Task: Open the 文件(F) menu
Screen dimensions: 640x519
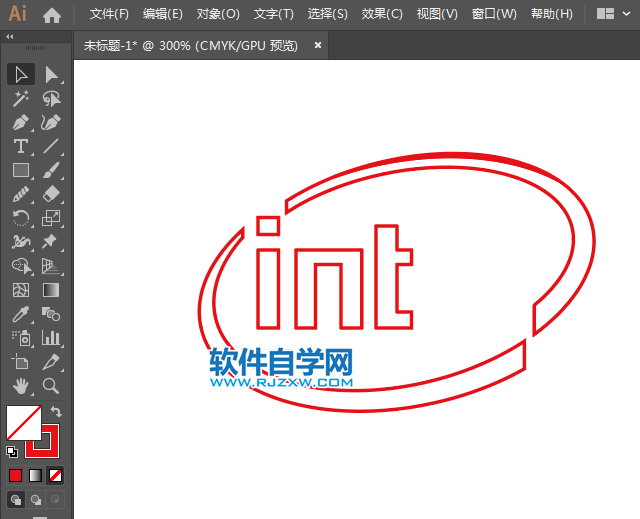Action: click(x=109, y=14)
